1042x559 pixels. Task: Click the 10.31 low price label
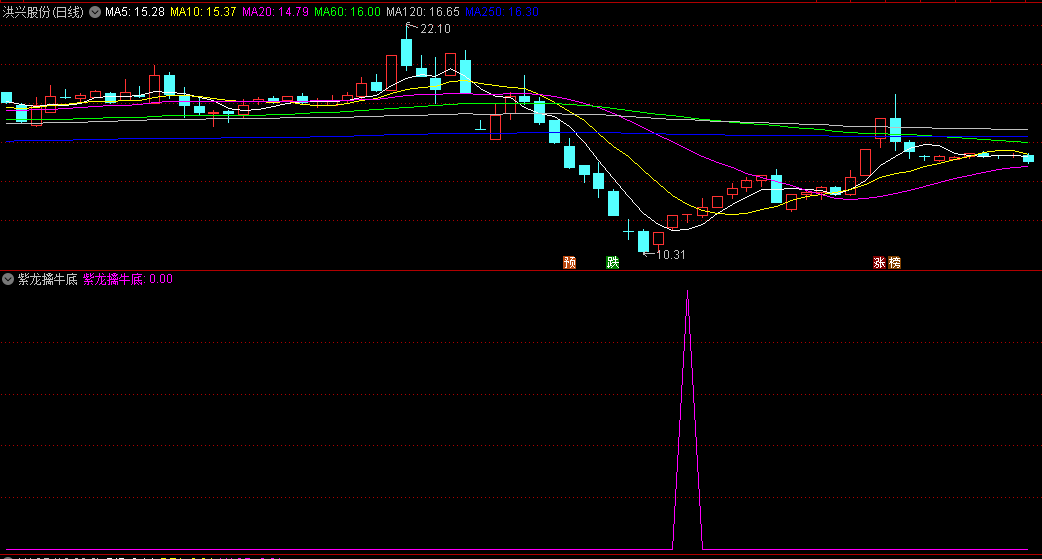pyautogui.click(x=671, y=255)
